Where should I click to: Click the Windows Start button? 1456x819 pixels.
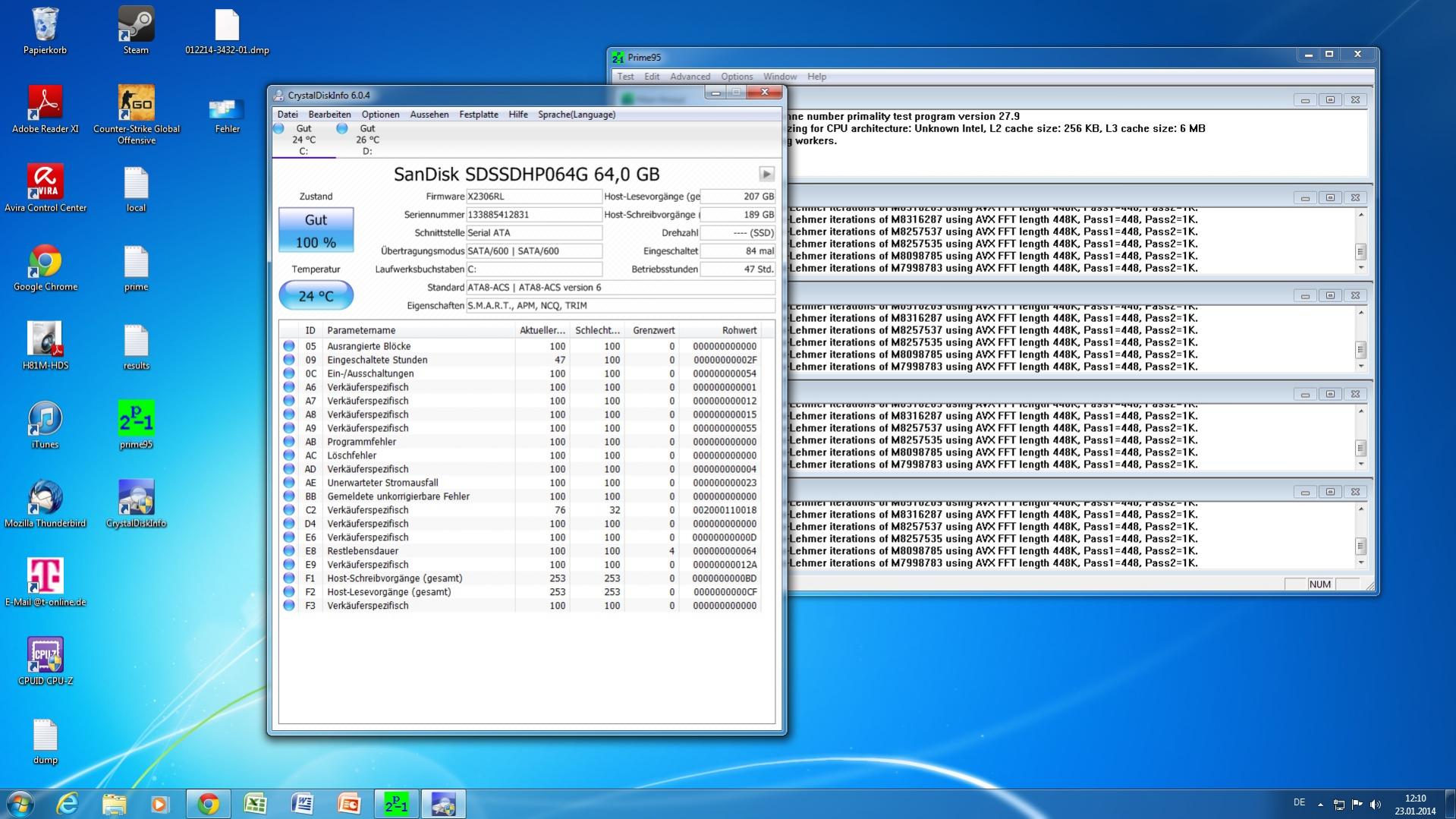click(x=20, y=804)
